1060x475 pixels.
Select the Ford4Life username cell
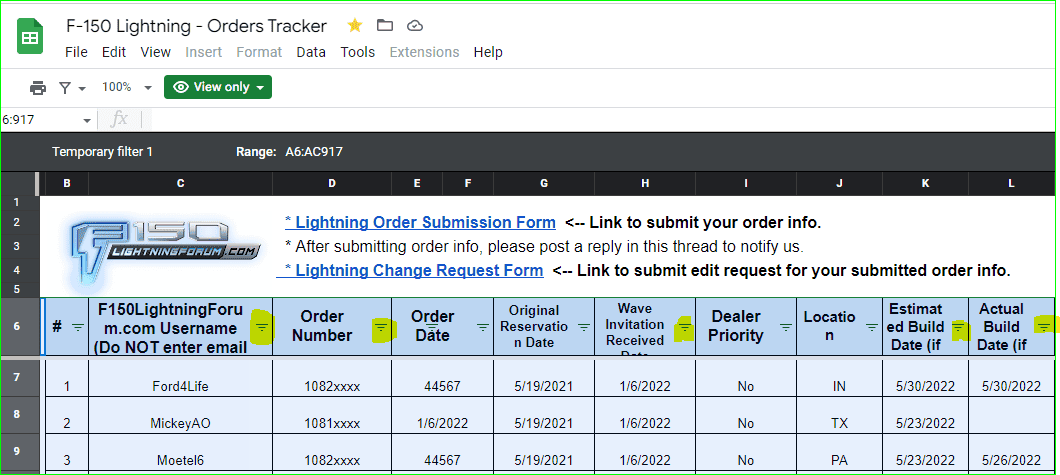click(180, 386)
